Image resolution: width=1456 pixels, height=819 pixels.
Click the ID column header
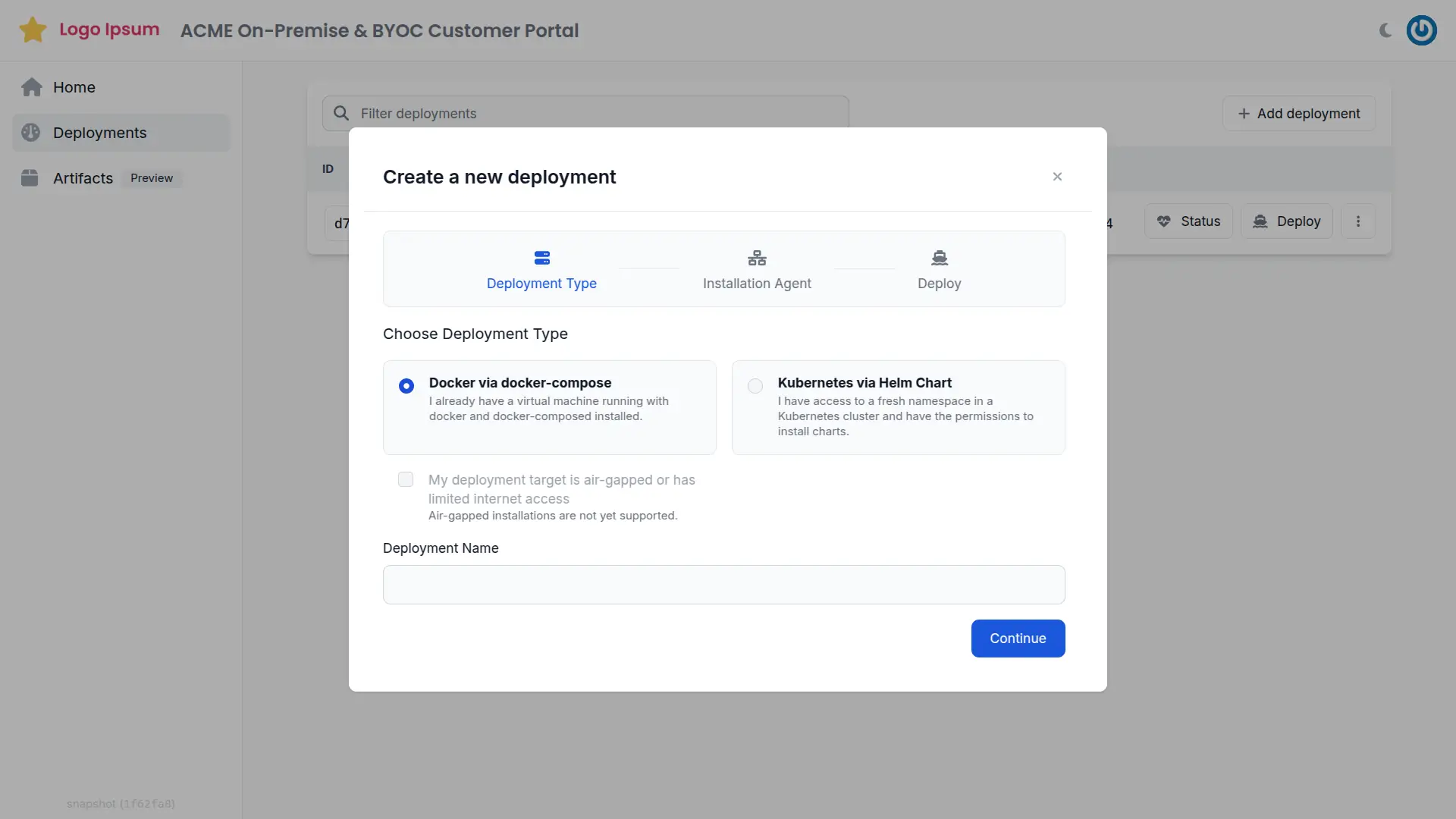point(328,169)
